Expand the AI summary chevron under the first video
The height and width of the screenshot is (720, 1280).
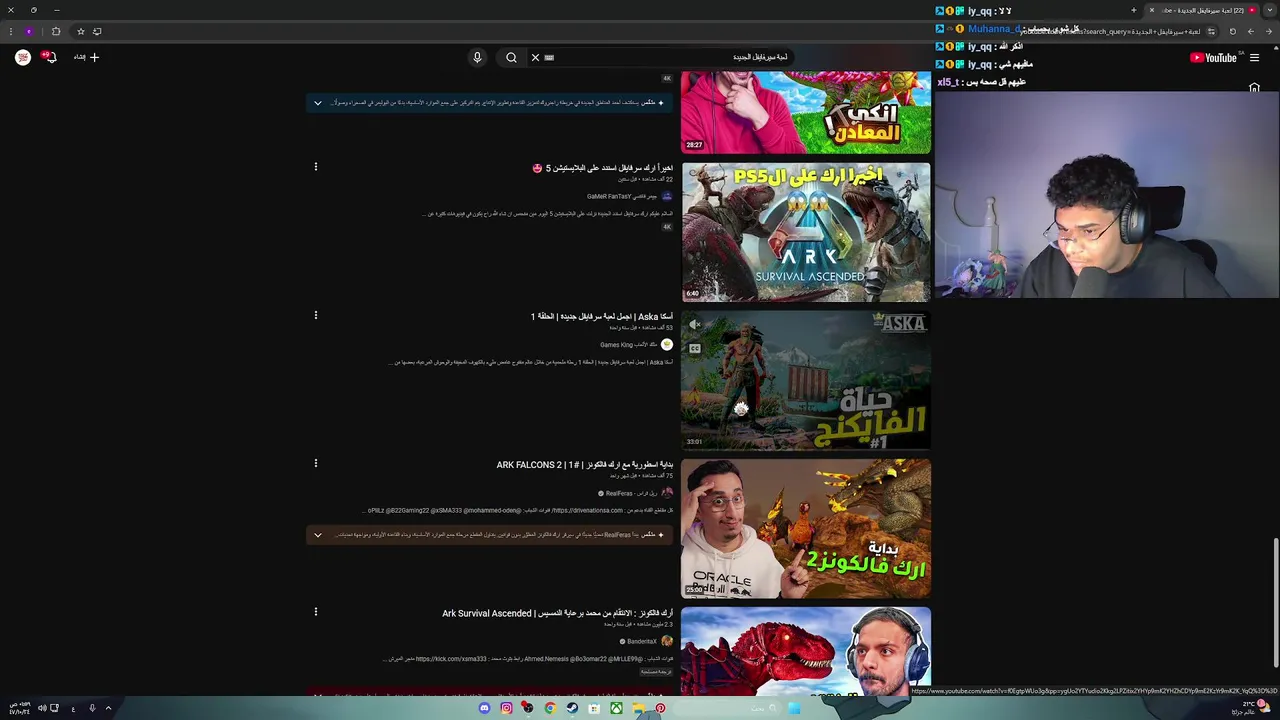318,103
